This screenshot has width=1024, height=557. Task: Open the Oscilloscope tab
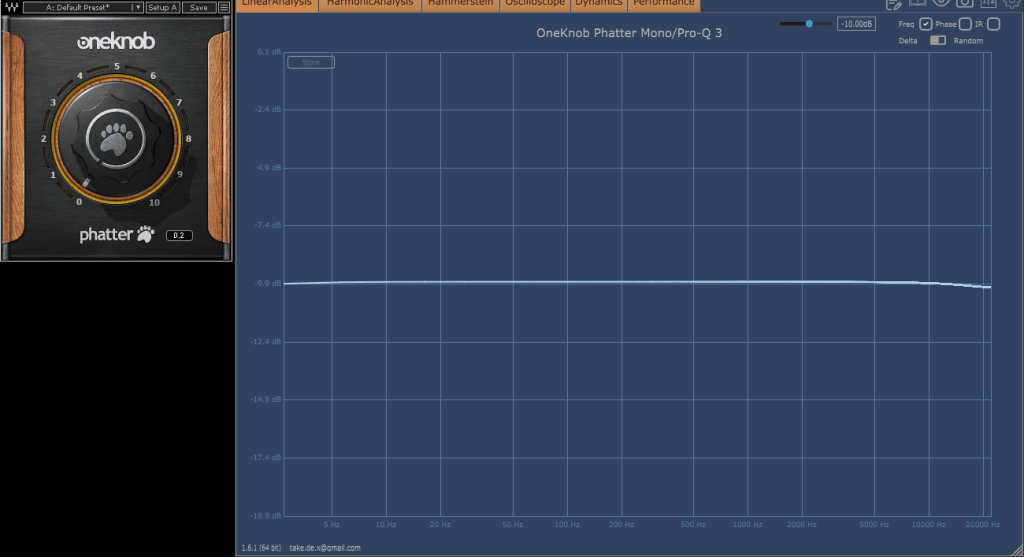tap(535, 4)
